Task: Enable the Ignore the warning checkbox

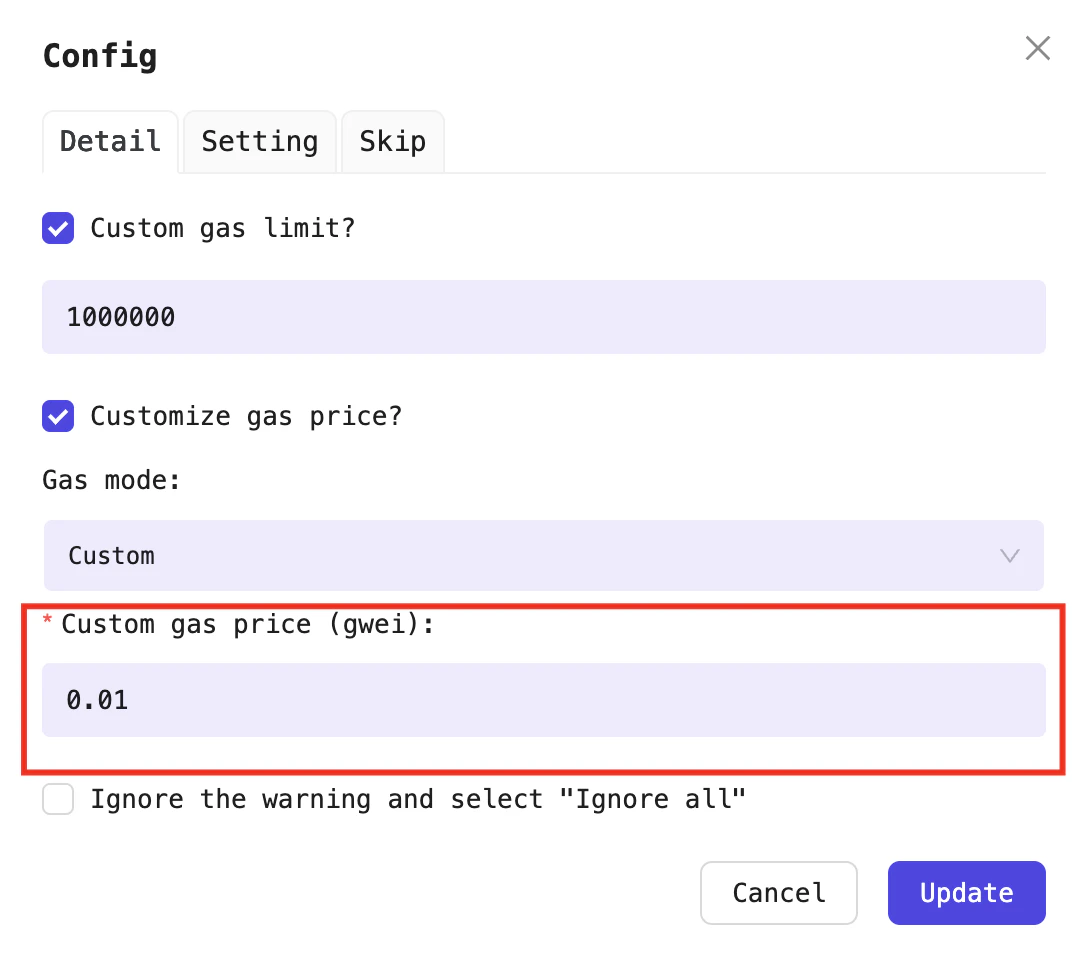Action: [x=58, y=799]
